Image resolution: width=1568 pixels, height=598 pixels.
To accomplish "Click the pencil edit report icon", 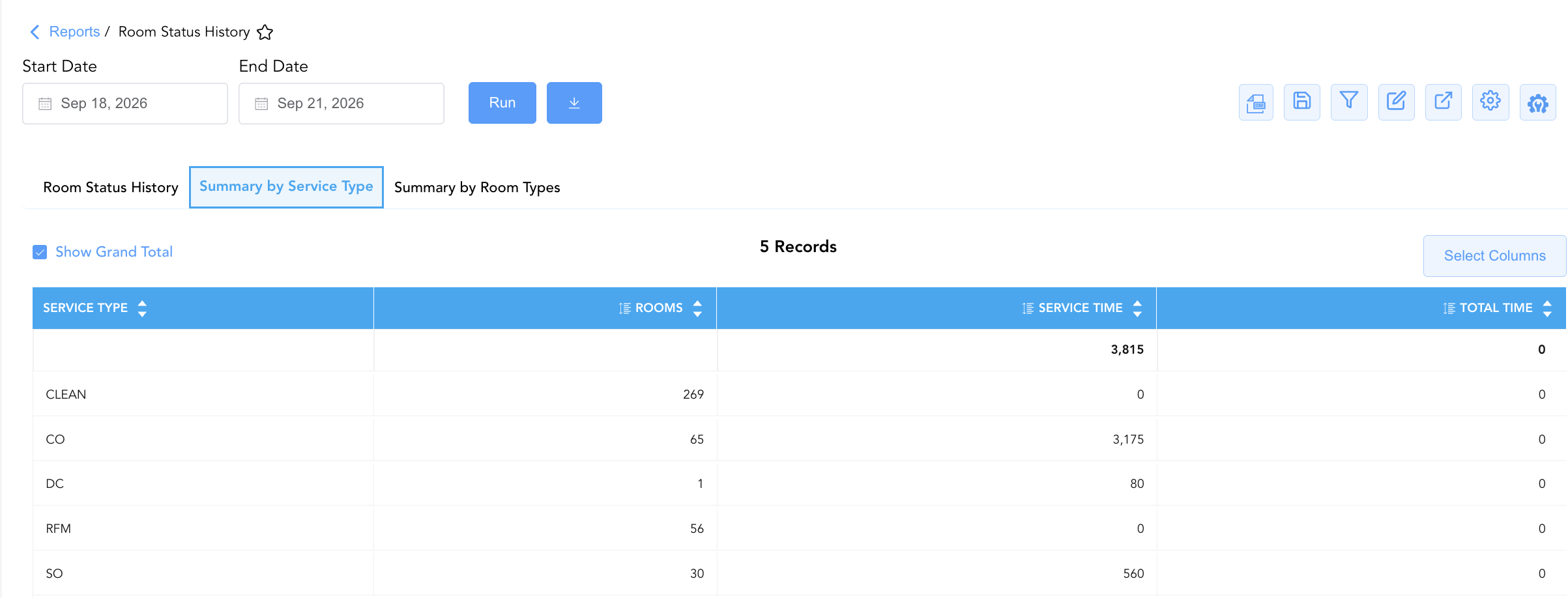I will coord(1396,102).
